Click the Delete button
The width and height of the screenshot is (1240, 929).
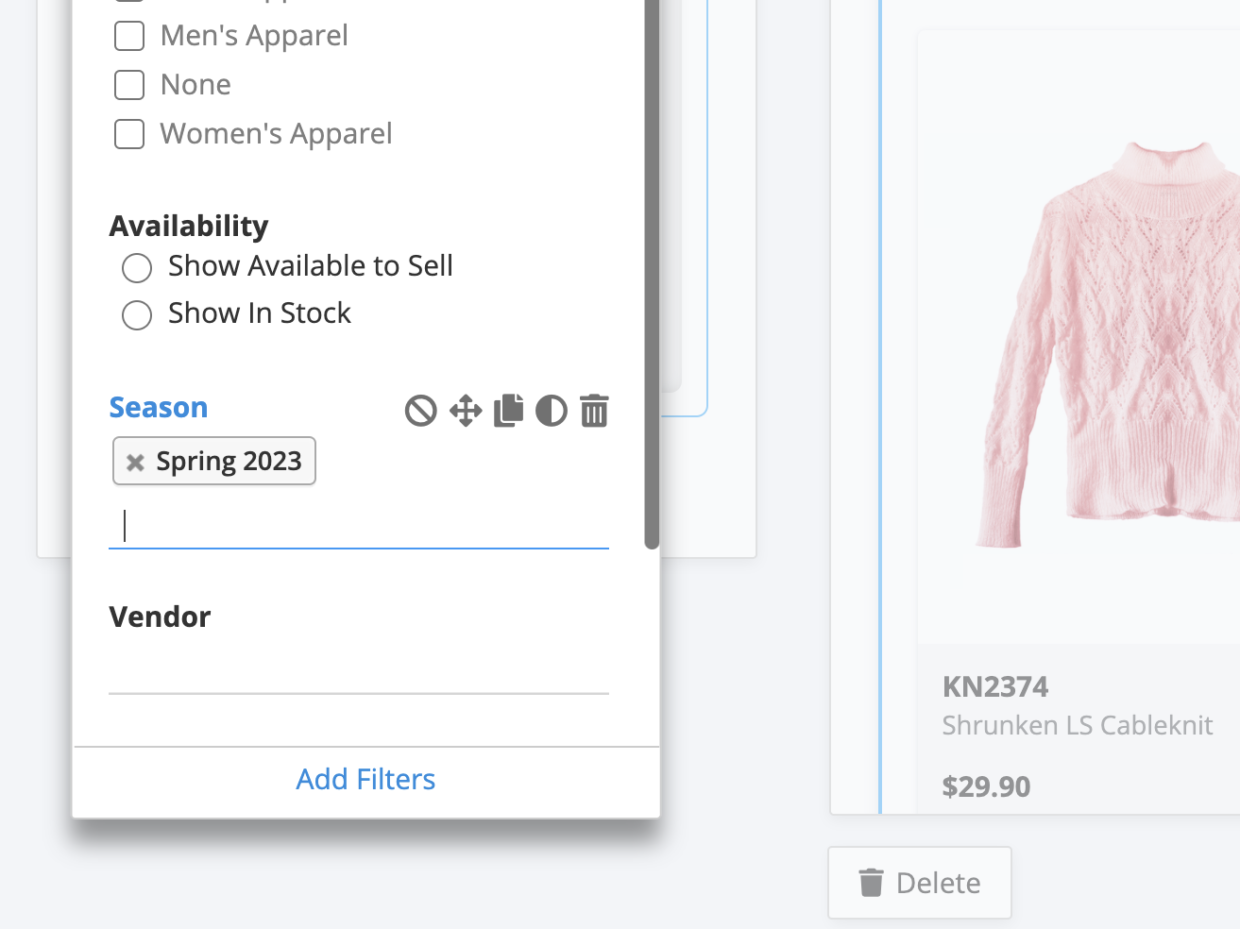click(x=919, y=882)
